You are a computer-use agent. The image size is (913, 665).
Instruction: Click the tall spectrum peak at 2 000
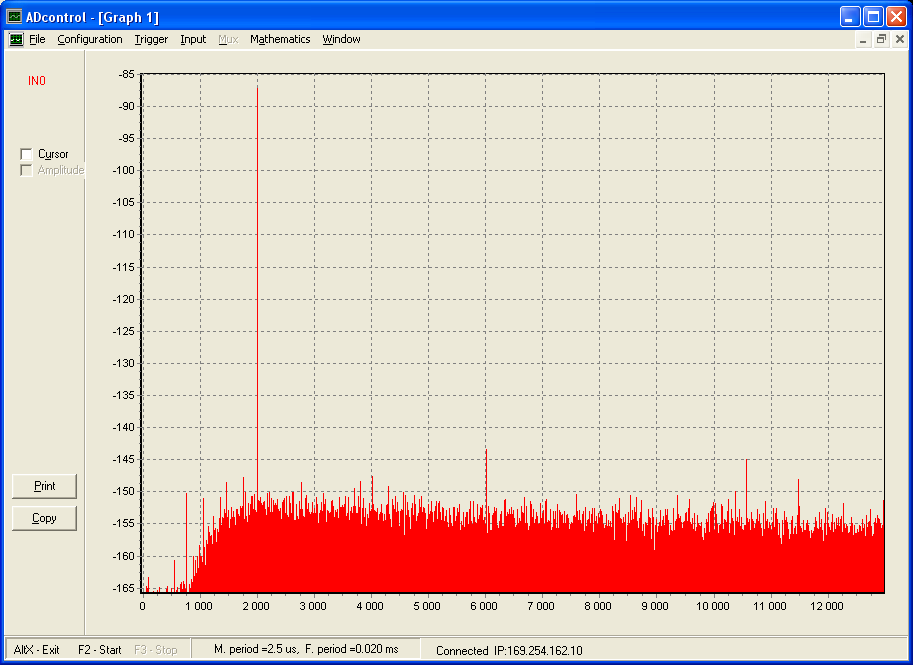257,291
